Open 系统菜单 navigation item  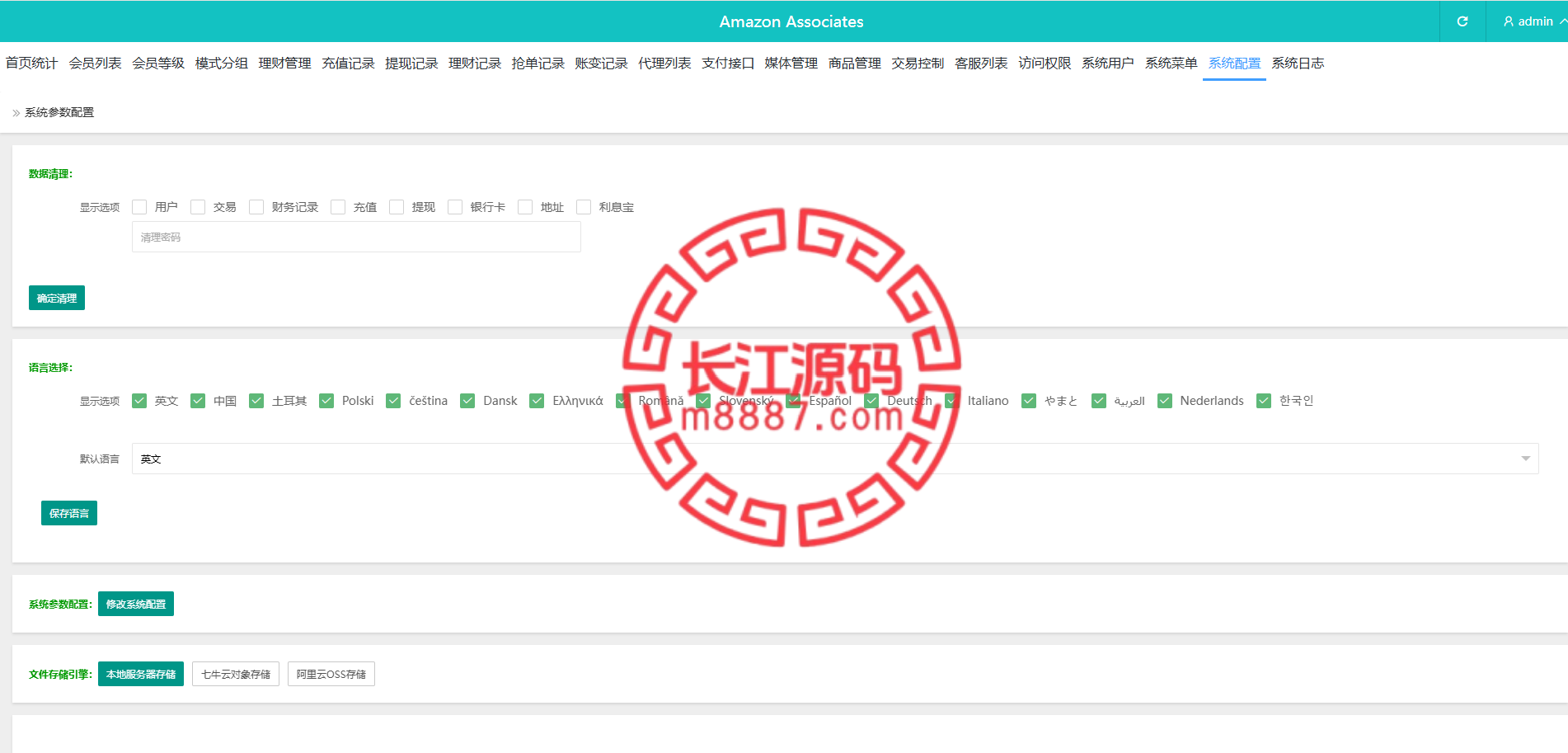[1171, 63]
